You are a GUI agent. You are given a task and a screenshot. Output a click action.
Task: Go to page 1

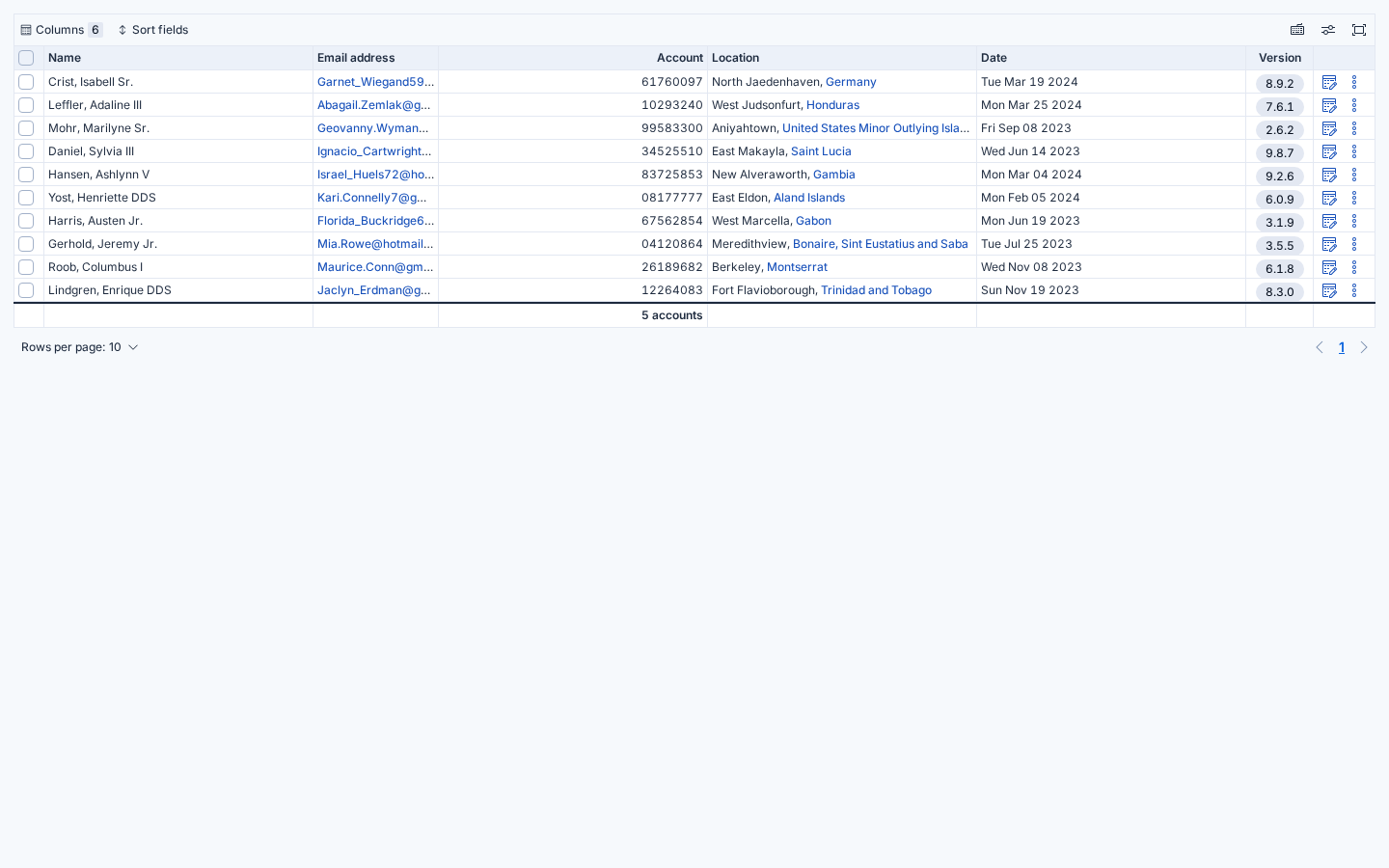(1342, 347)
